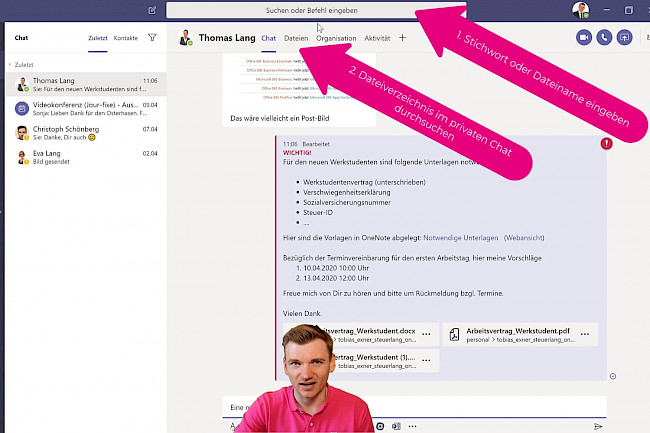
Task: Open more compose options ellipsis
Action: [x=412, y=426]
